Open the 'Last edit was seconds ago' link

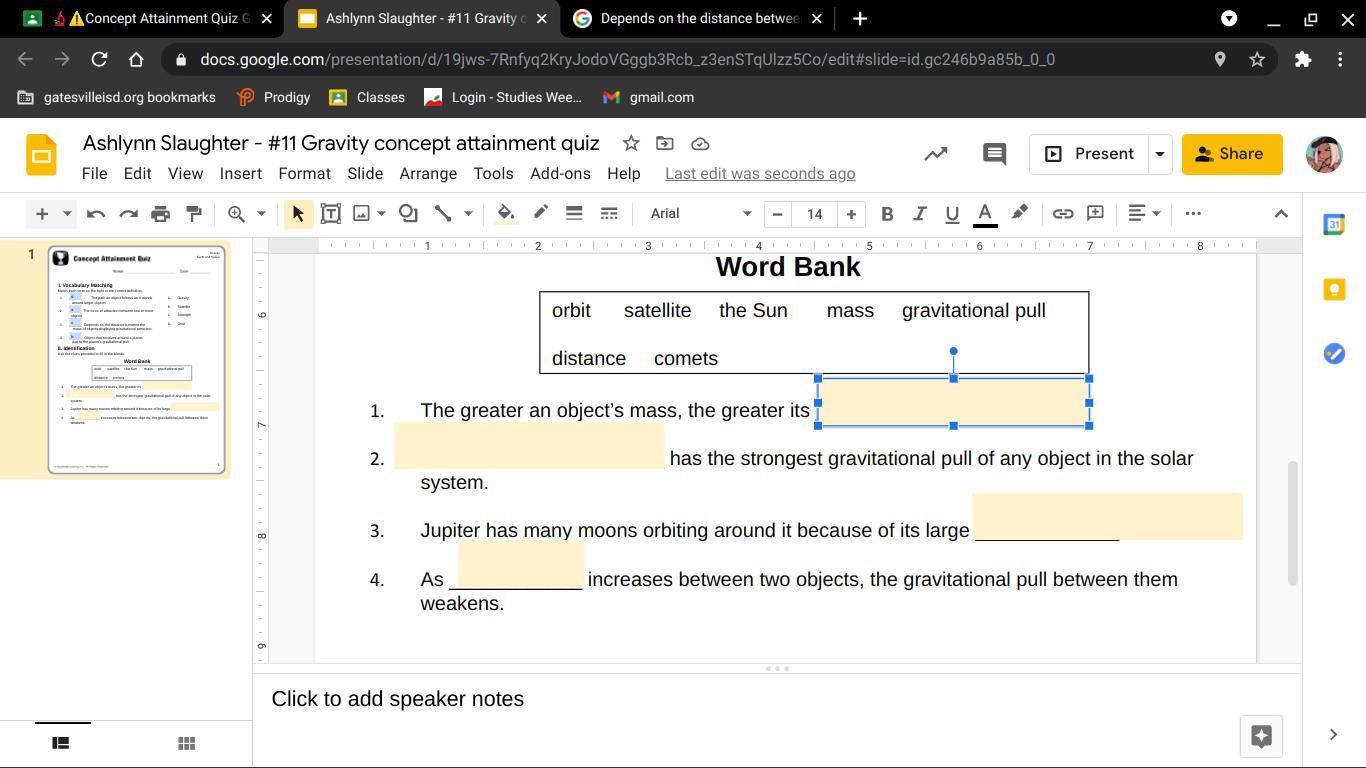click(759, 173)
